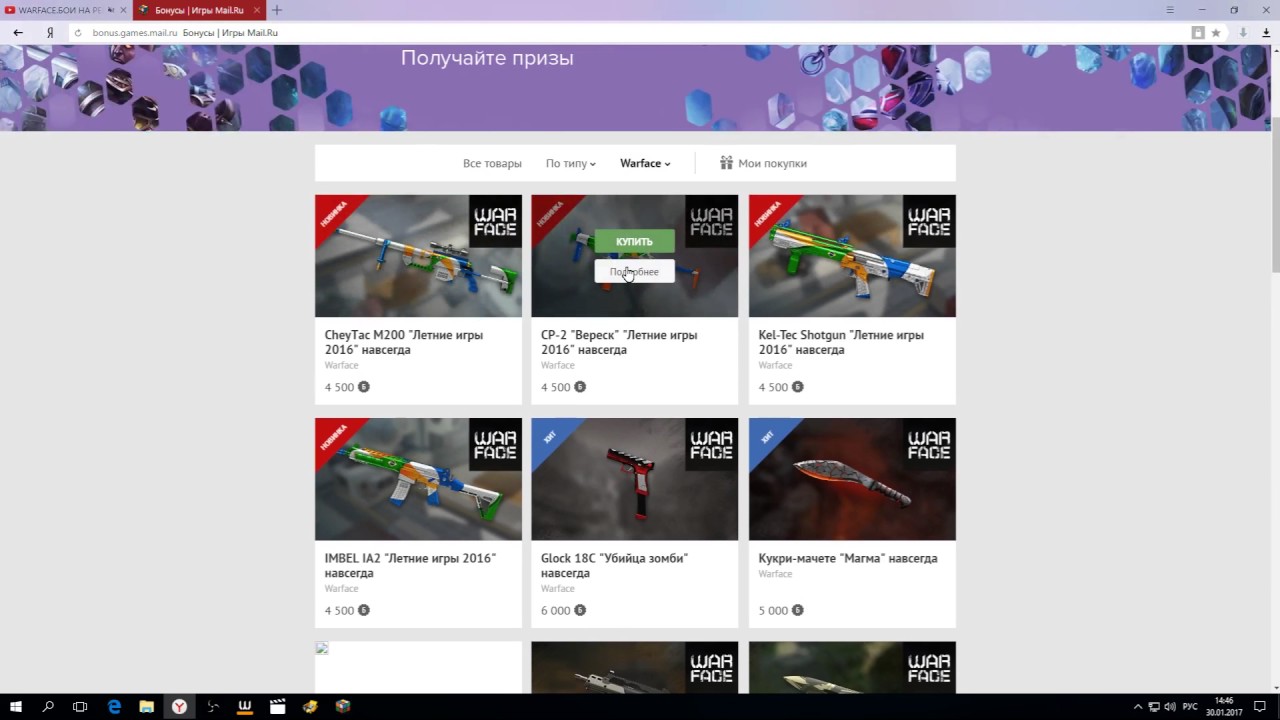Click the Kel-Tec Shotgun product image
The image size is (1280, 720).
pyautogui.click(x=852, y=256)
